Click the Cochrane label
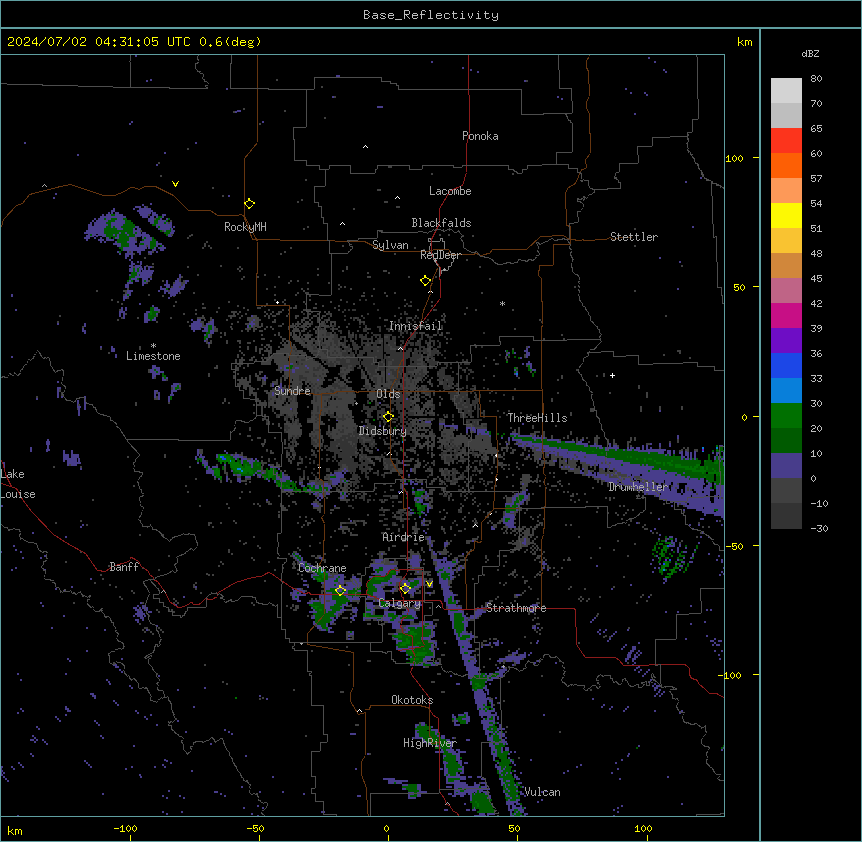862x842 pixels. [322, 568]
